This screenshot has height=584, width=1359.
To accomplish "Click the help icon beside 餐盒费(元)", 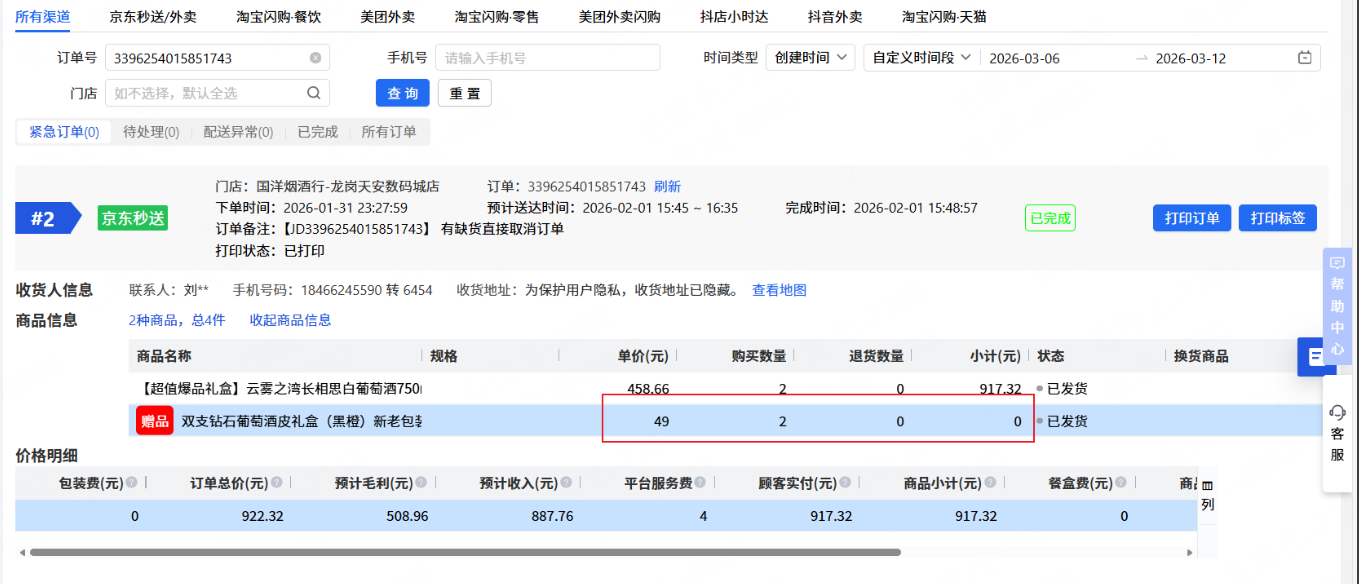I will [1121, 483].
